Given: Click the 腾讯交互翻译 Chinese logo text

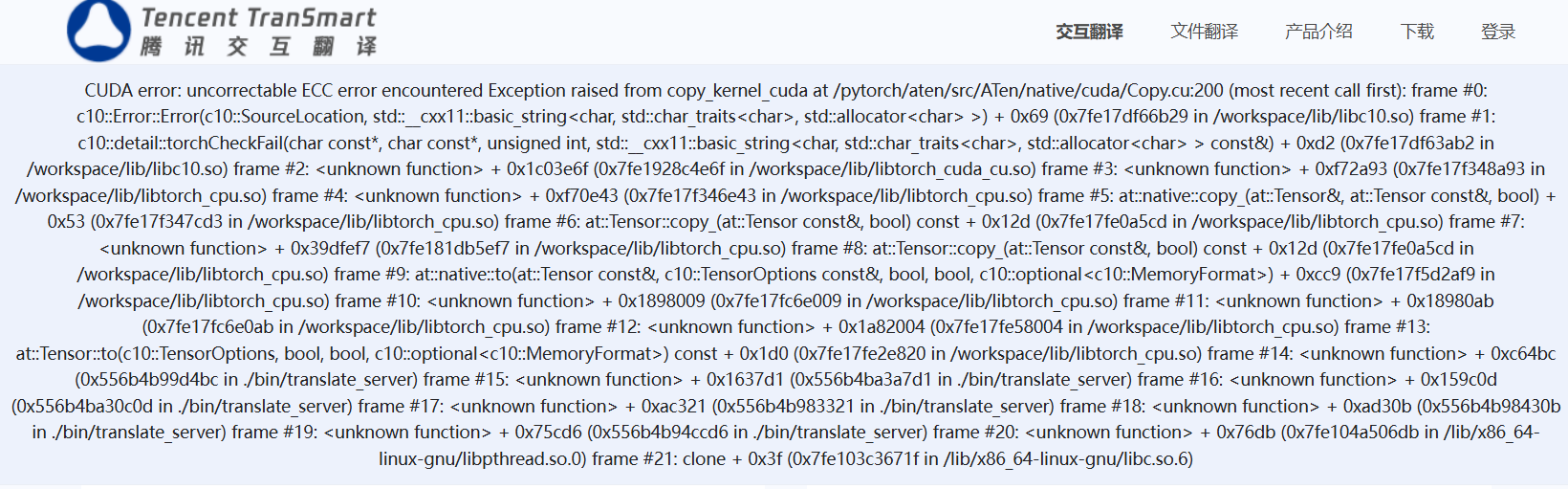Looking at the screenshot, I should [x=258, y=46].
